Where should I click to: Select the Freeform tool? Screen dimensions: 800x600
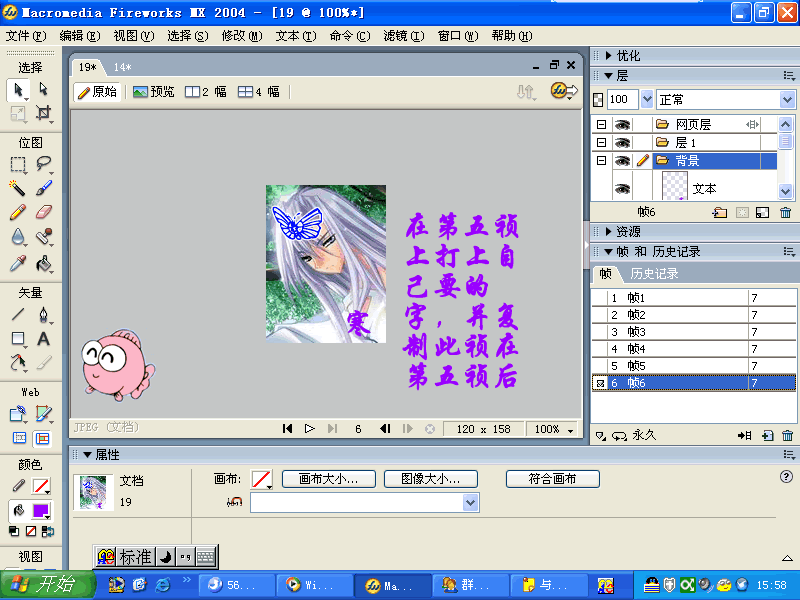[18, 362]
